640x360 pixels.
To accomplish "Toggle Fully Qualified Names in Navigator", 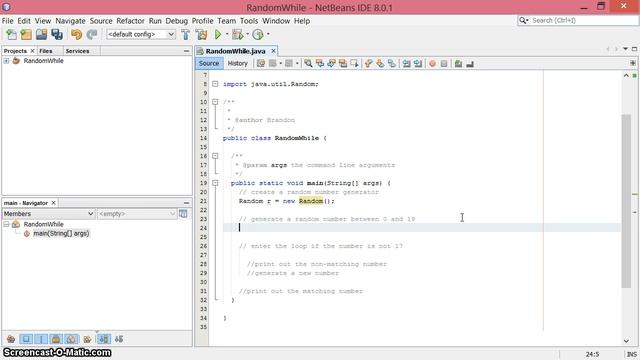I will click(x=87, y=339).
